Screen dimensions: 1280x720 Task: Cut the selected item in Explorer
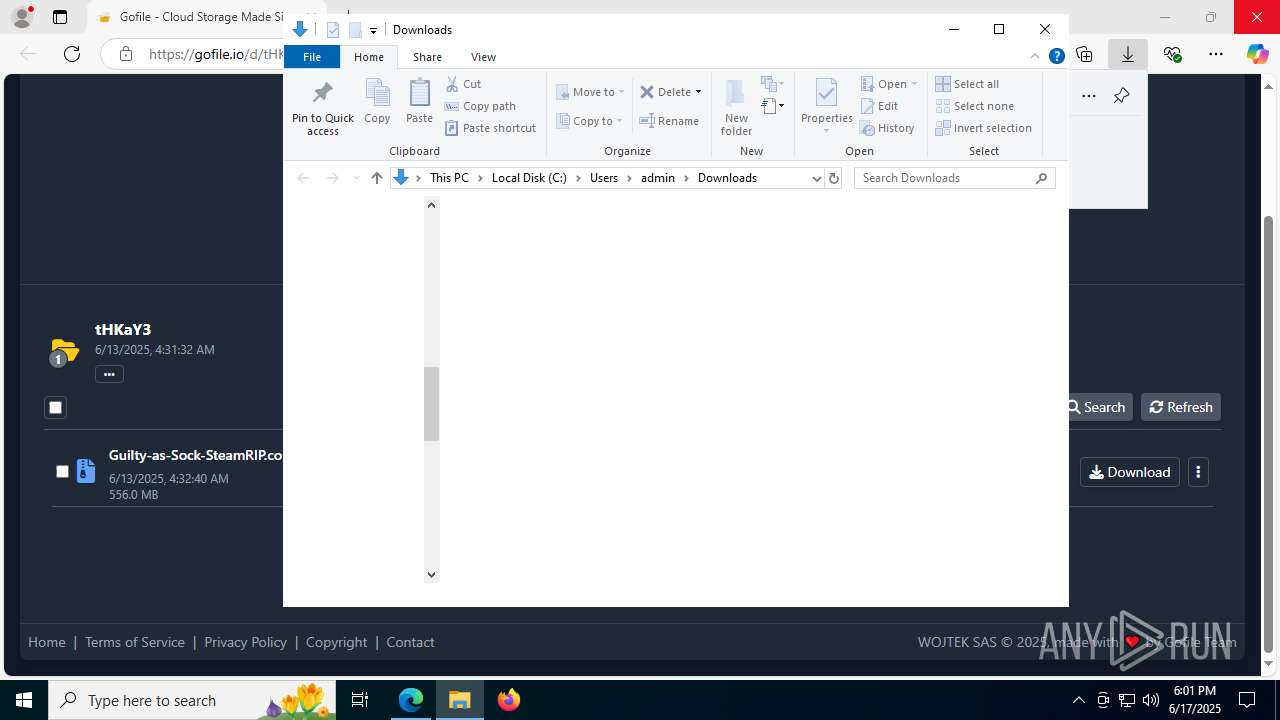463,84
